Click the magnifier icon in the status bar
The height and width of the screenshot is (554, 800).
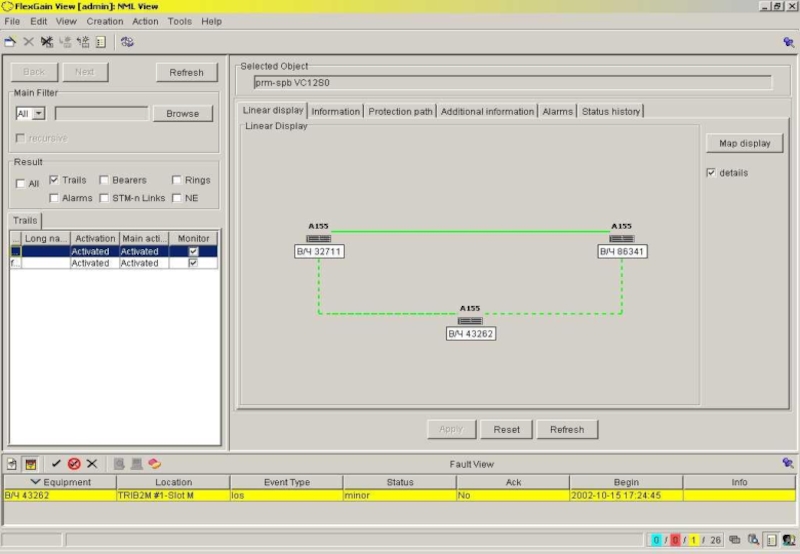[753, 540]
